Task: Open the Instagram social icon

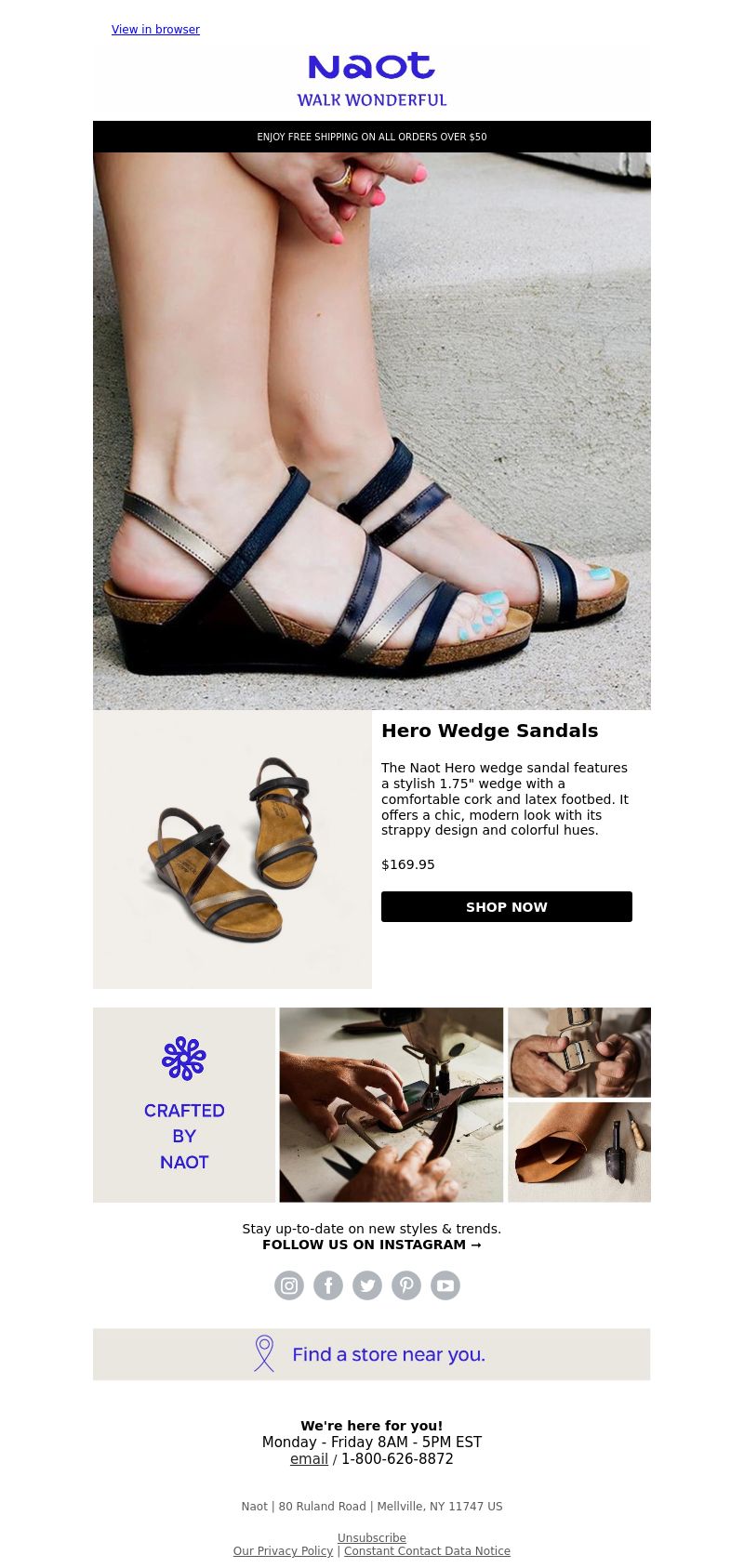Action: [x=289, y=1285]
